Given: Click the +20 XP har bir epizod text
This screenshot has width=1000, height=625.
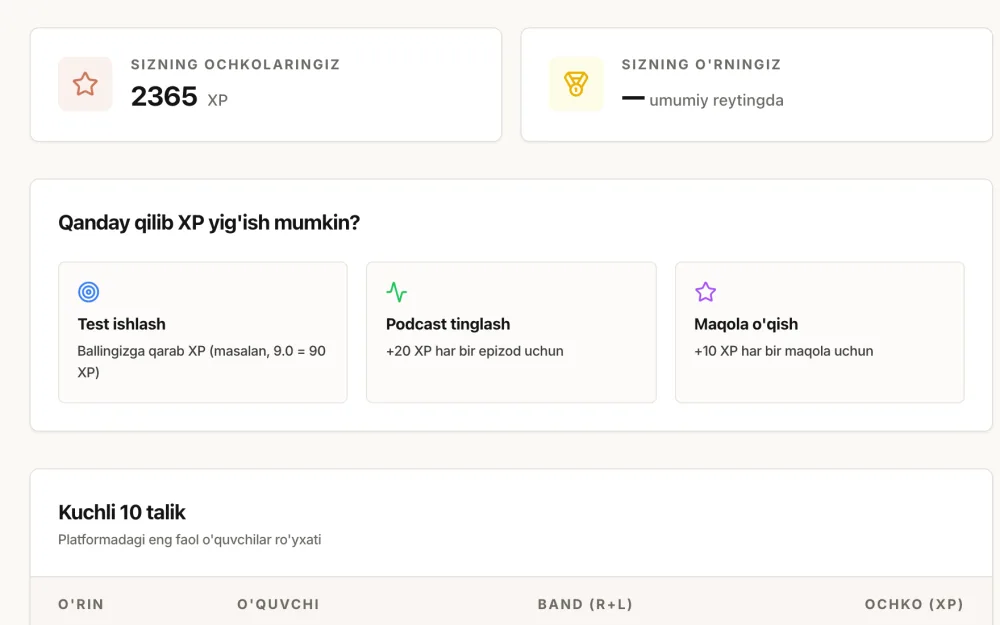Looking at the screenshot, I should coord(474,351).
